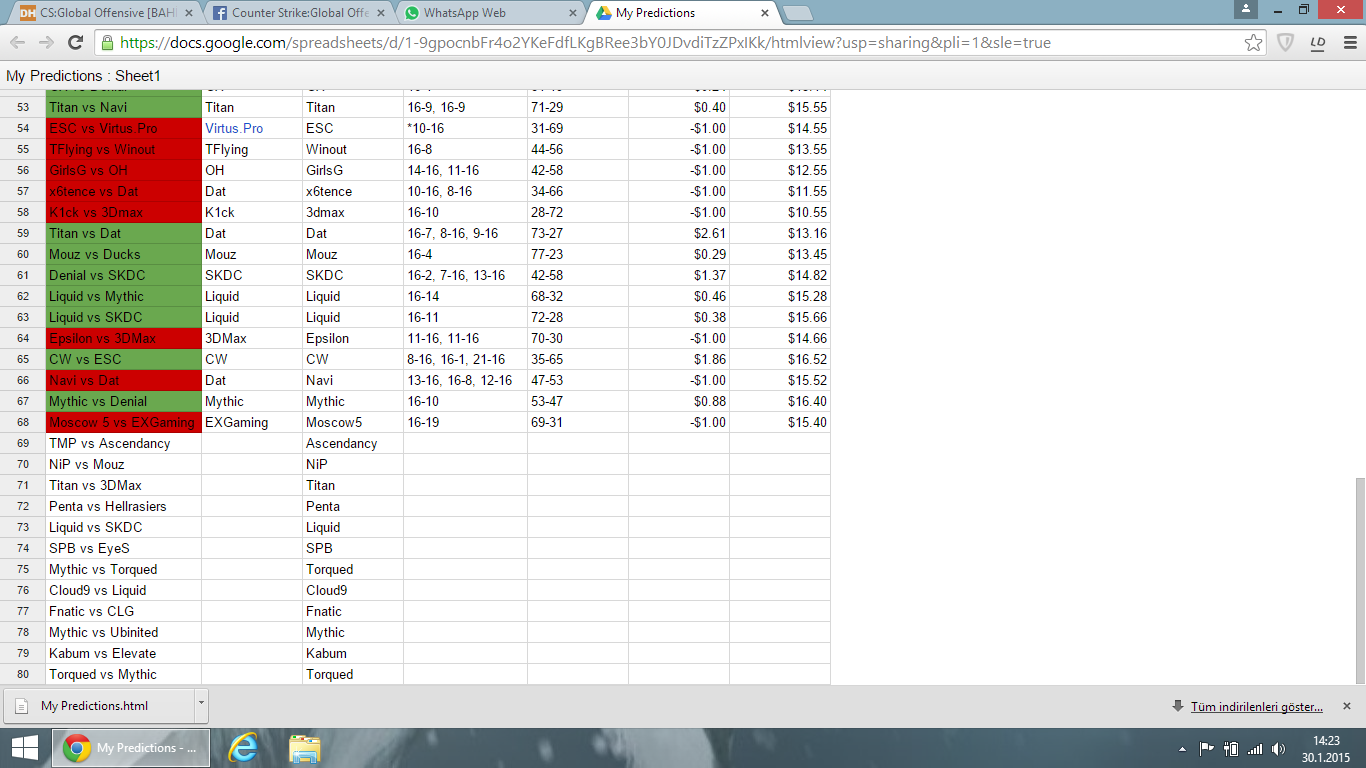Select the Cloud9 vs Liquid cell

[124, 590]
